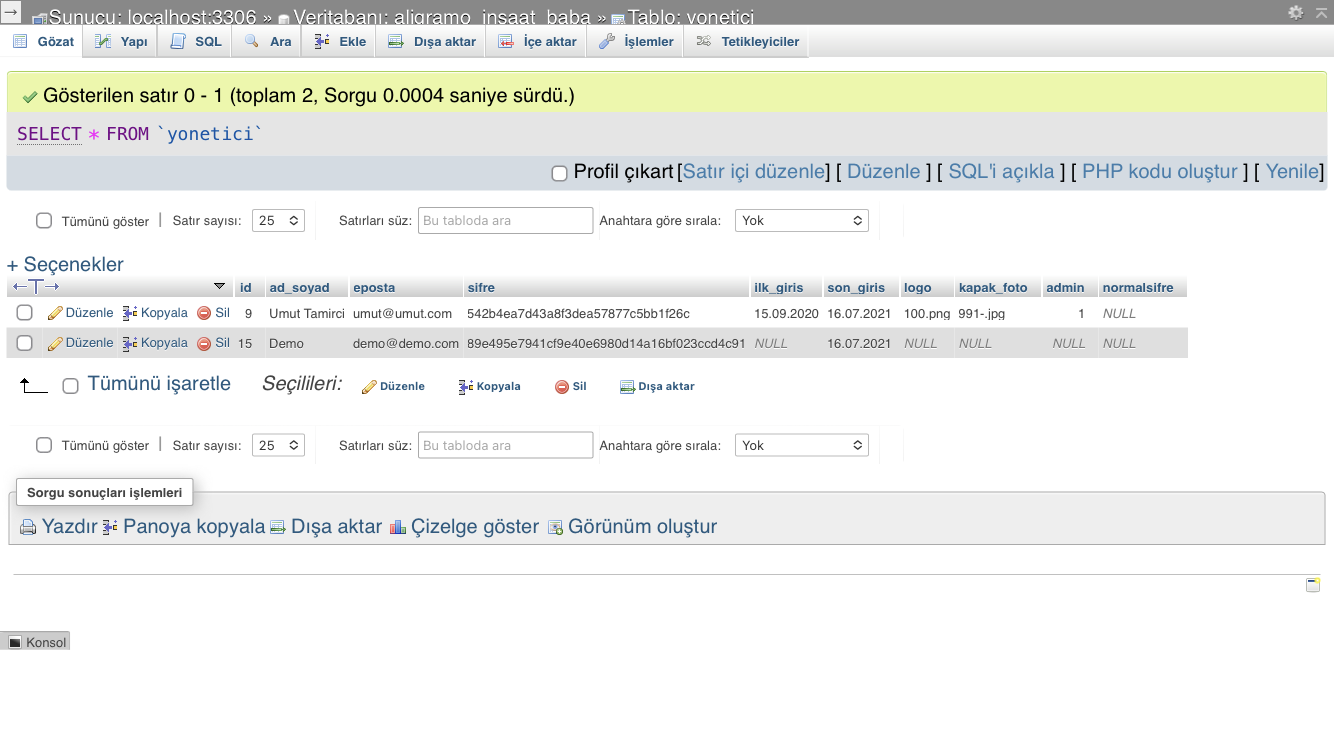Click the red delete icon for Demo row

pyautogui.click(x=204, y=344)
